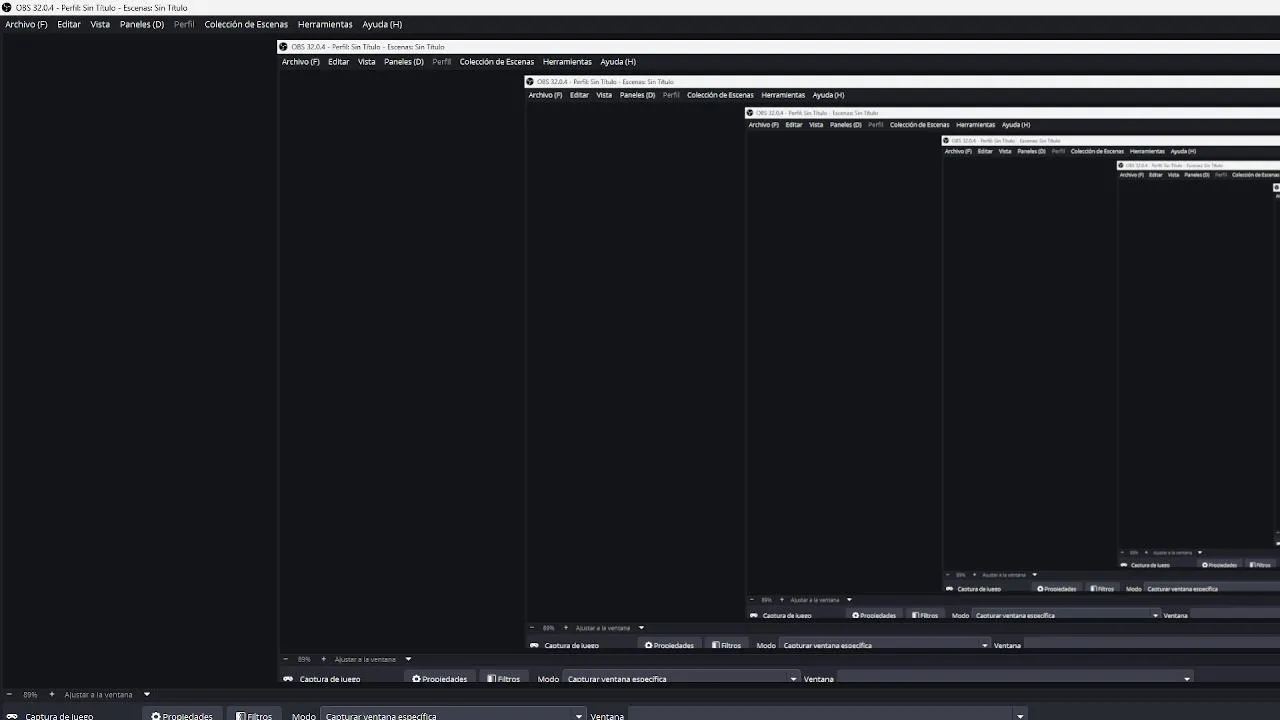Open Herramientas in fourth nested window
Viewport: 1280px width, 720px height.
[1147, 151]
